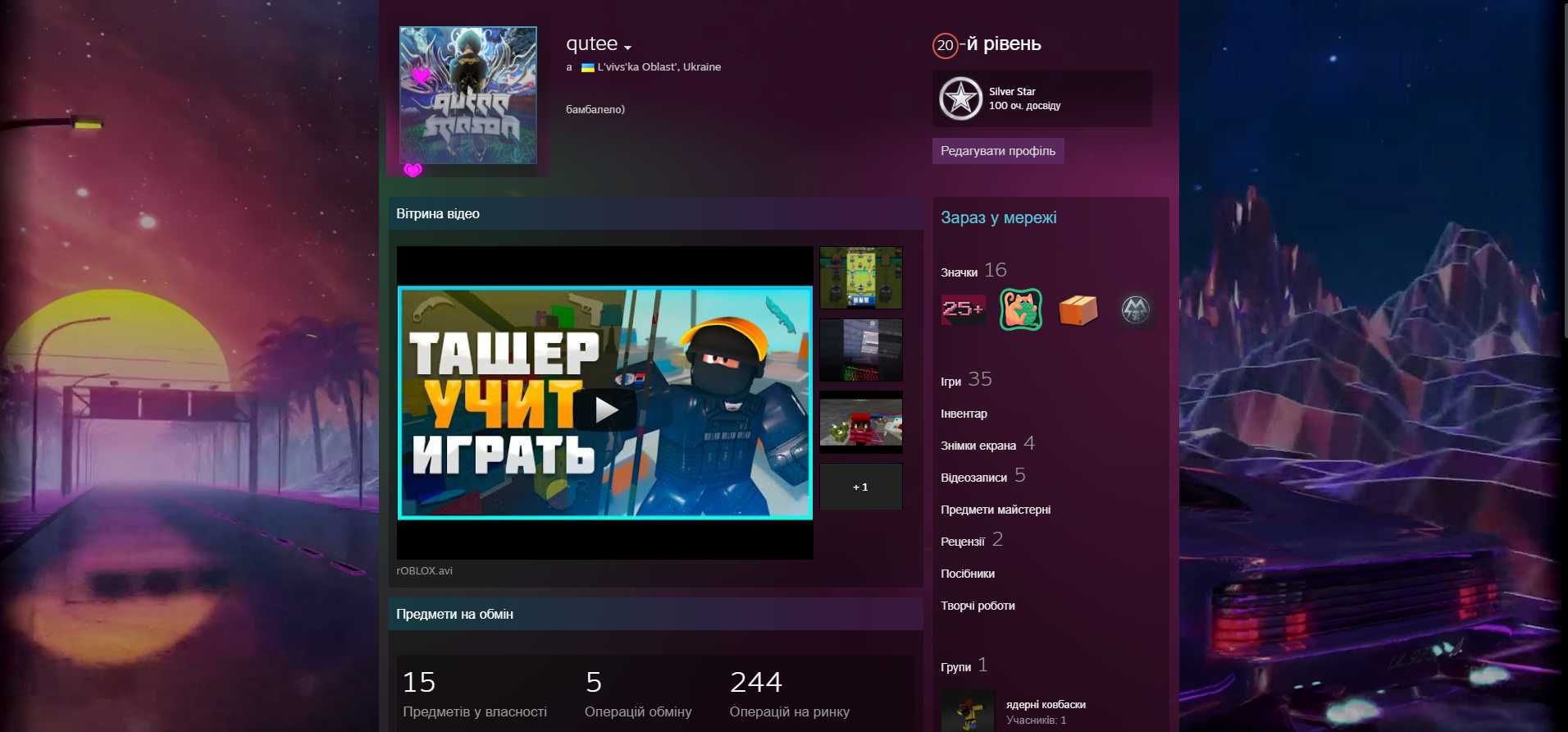Open the Творчі роботи artwork link
1568x732 pixels.
(978, 606)
